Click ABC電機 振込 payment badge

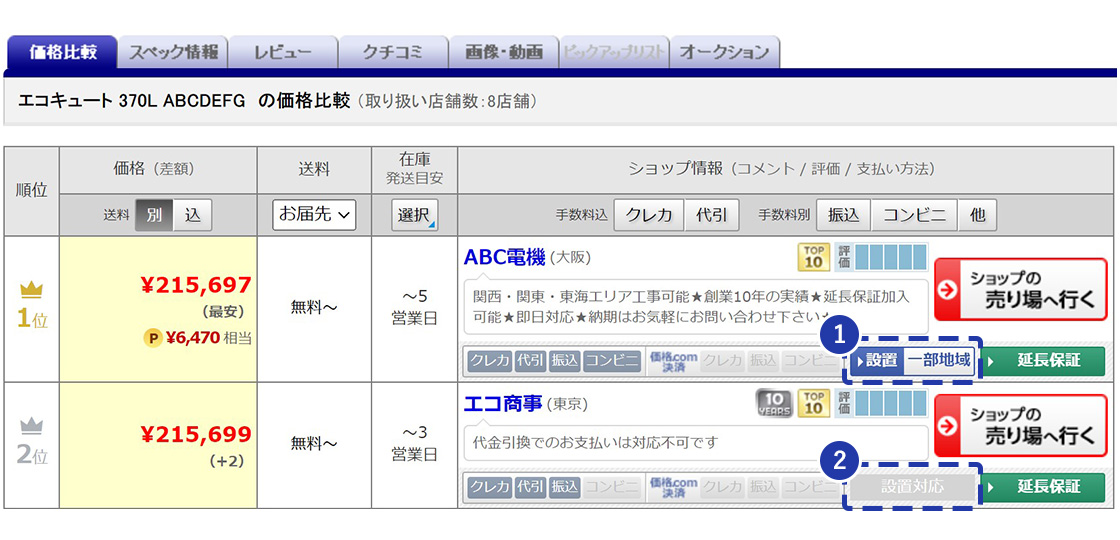click(x=565, y=361)
